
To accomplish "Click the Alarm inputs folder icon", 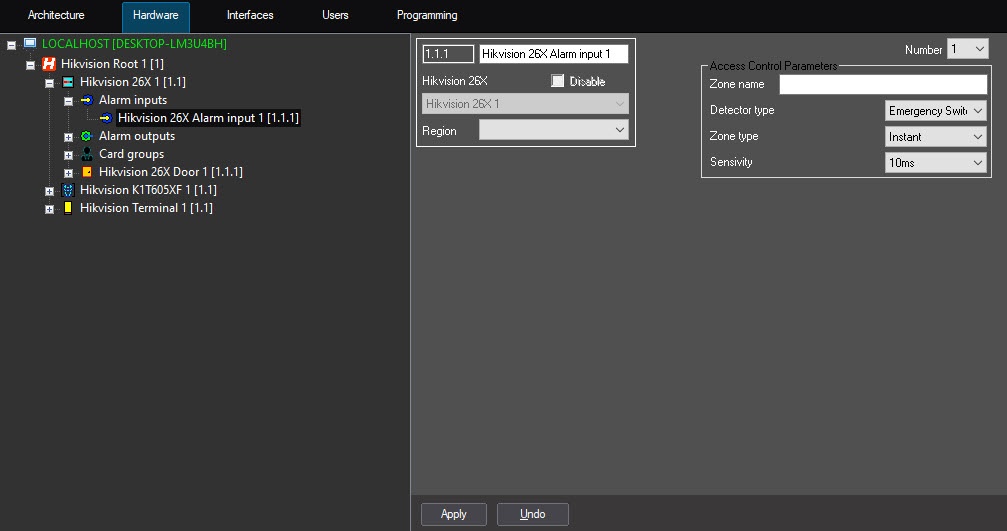I will (x=87, y=100).
